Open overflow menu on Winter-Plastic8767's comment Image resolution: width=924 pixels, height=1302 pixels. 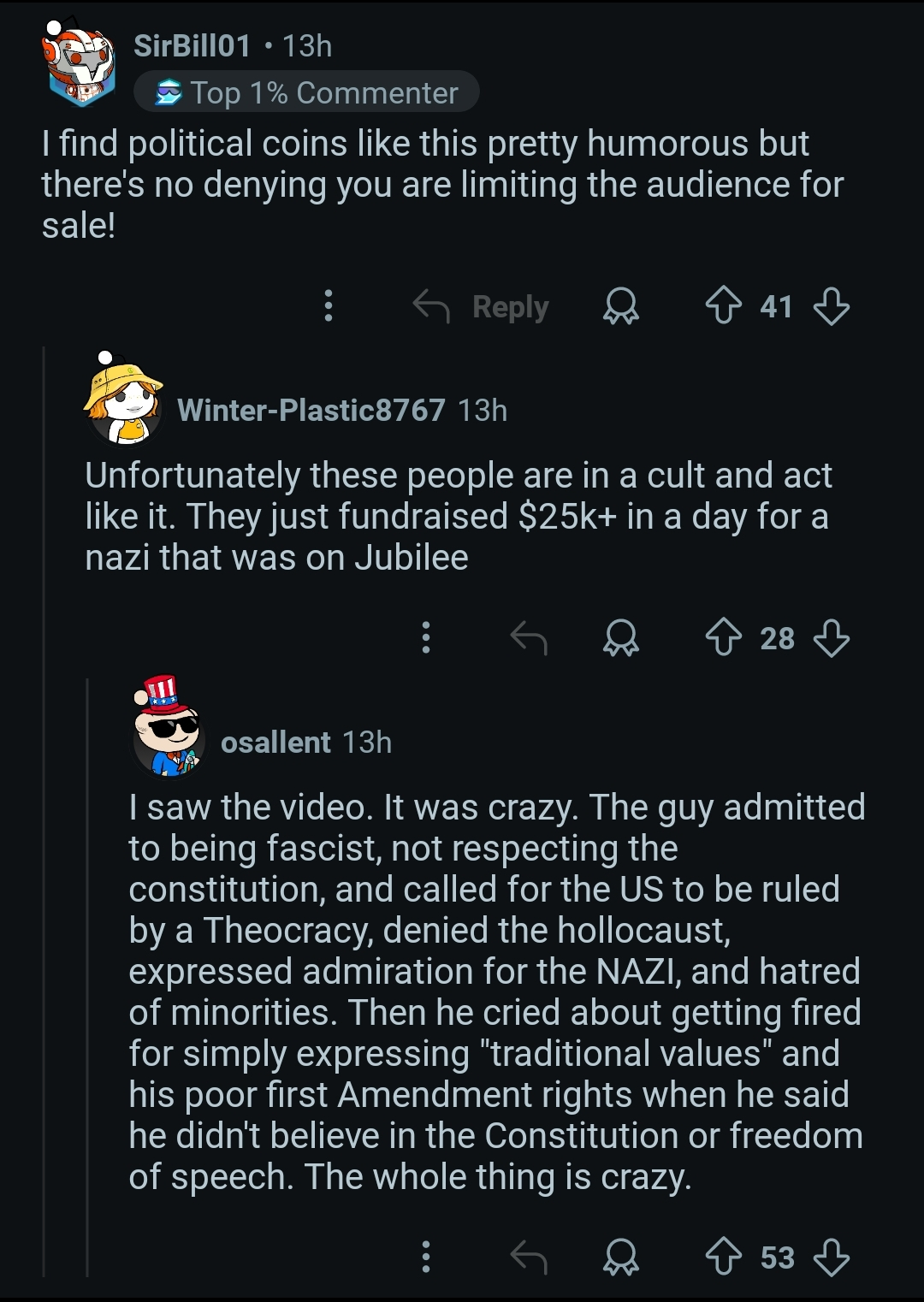[x=425, y=637]
